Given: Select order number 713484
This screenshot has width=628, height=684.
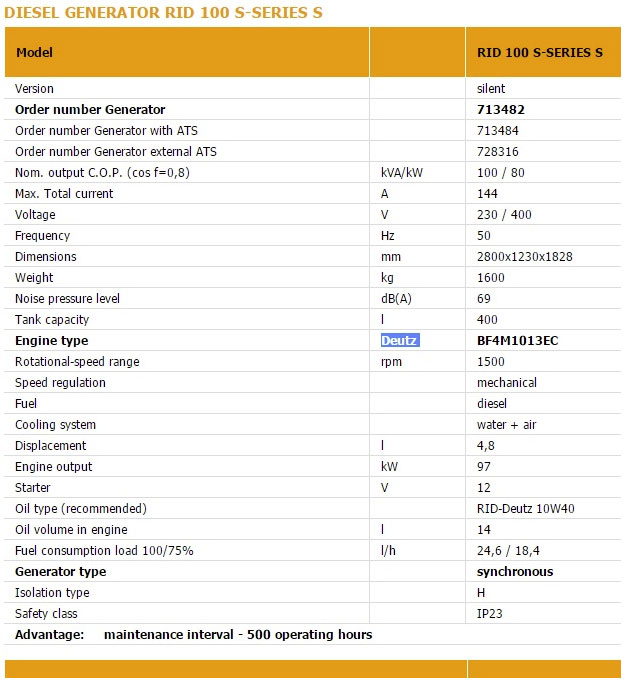Looking at the screenshot, I should click(x=498, y=130).
